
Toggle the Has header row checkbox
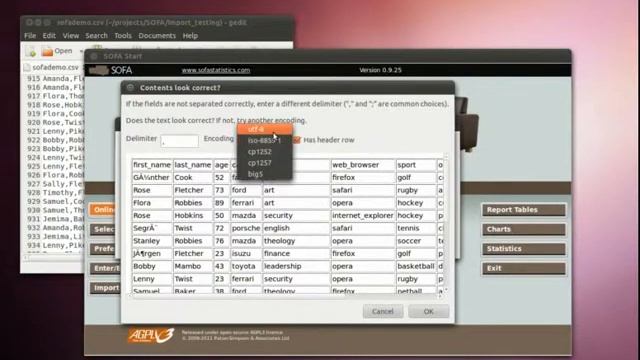(297, 140)
